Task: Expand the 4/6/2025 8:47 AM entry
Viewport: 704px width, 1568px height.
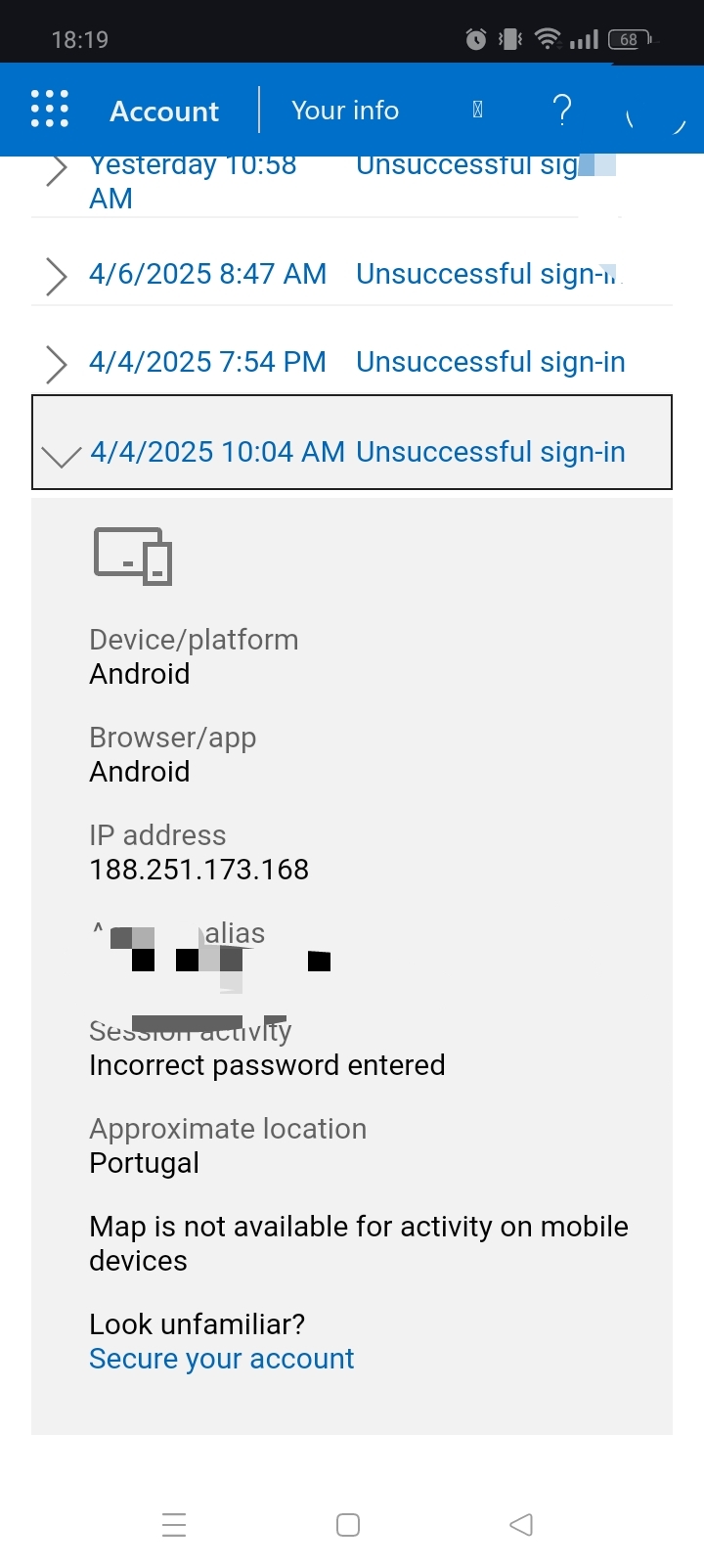Action: tap(57, 276)
